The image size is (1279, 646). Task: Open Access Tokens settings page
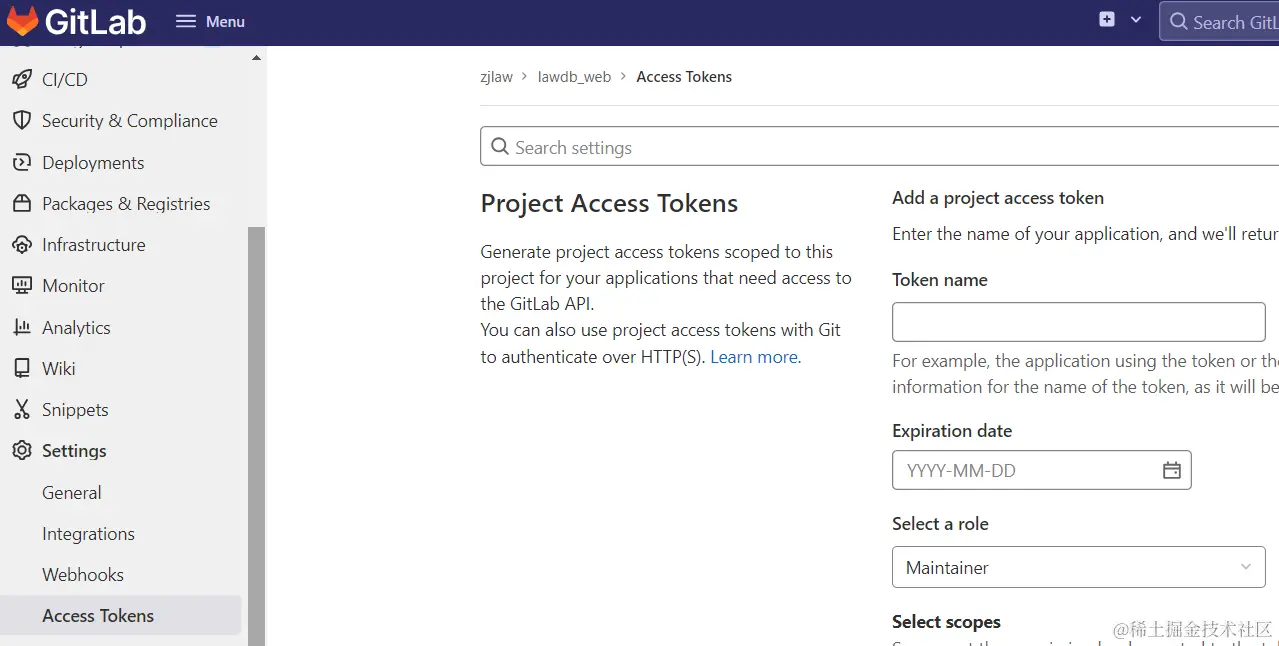[x=98, y=616]
